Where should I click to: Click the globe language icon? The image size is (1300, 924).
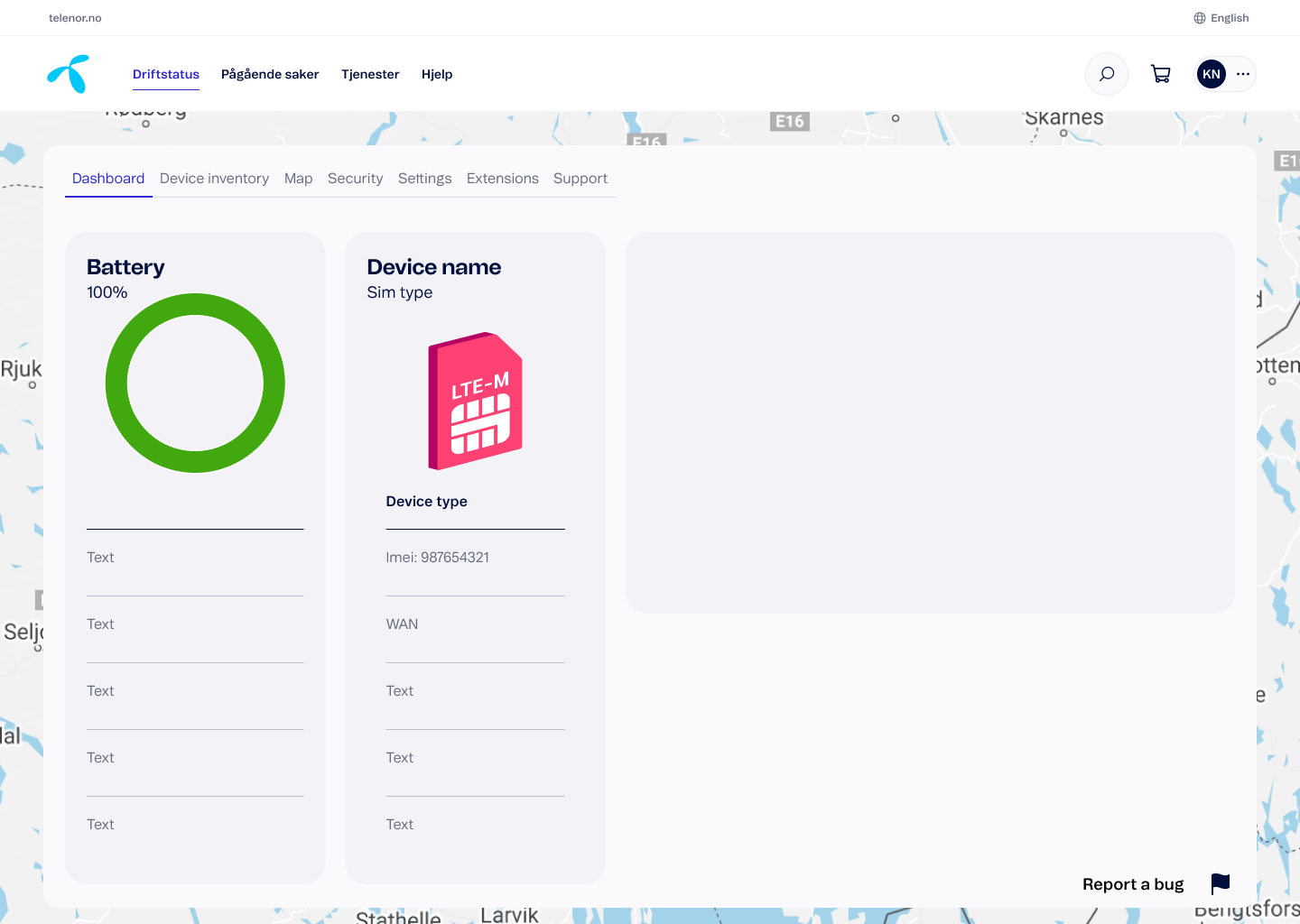[x=1200, y=18]
